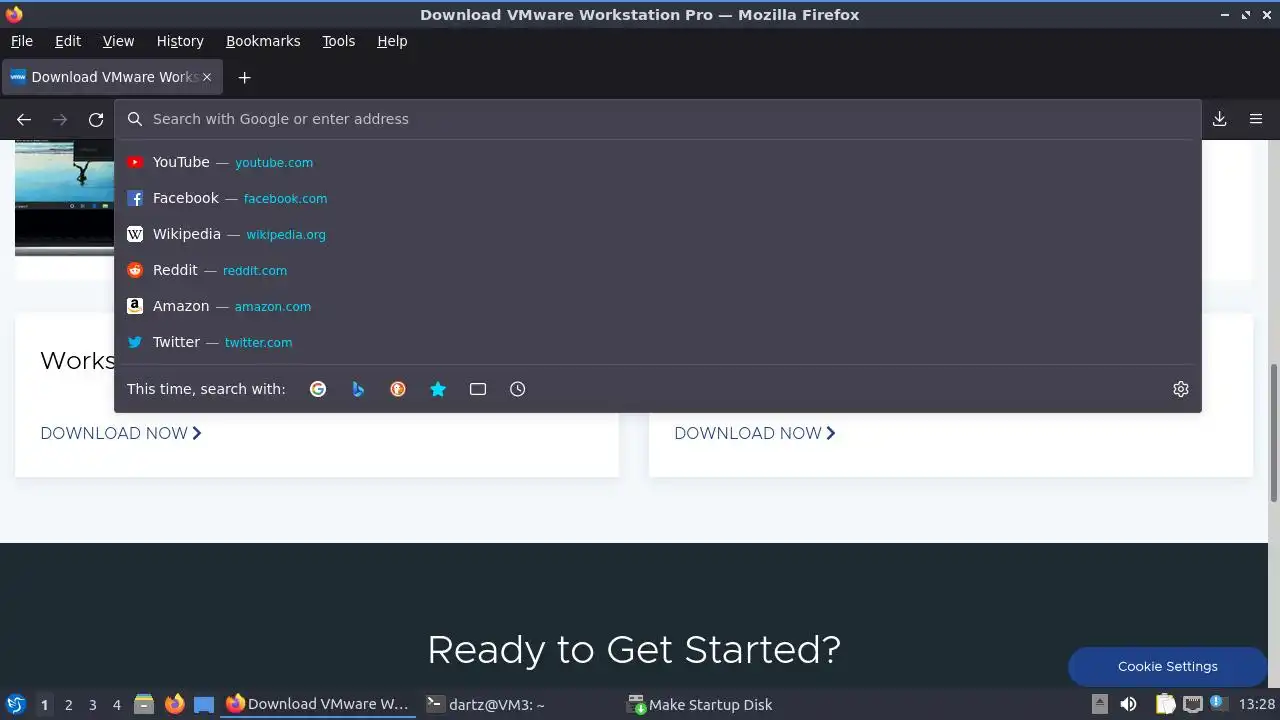The image size is (1280, 720).
Task: Select Wikipedia suggestion in address dropdown
Action: 658,234
